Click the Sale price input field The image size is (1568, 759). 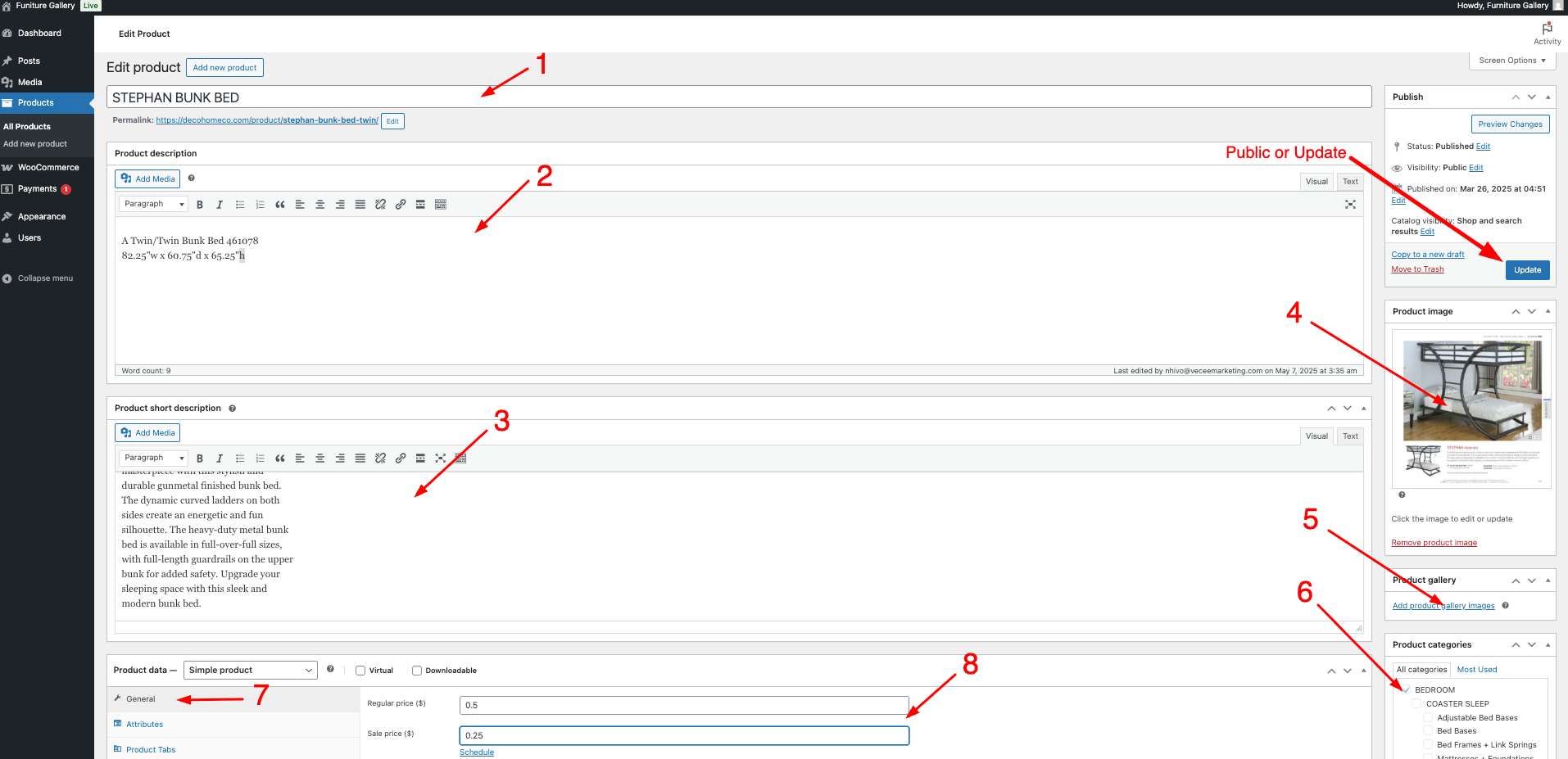coord(684,735)
